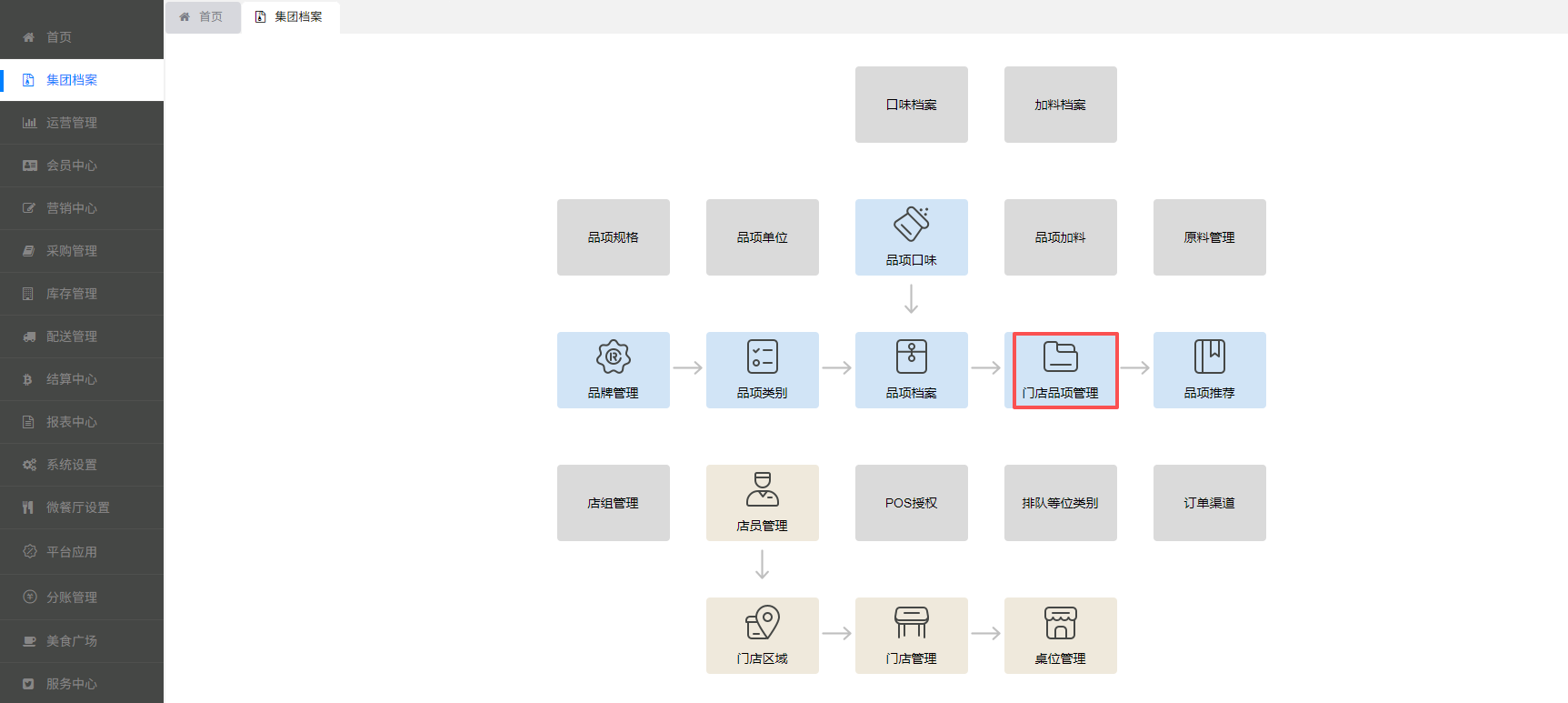This screenshot has height=703, width=1568.
Task: Open the 店员管理 staff person icon
Action: (x=763, y=489)
